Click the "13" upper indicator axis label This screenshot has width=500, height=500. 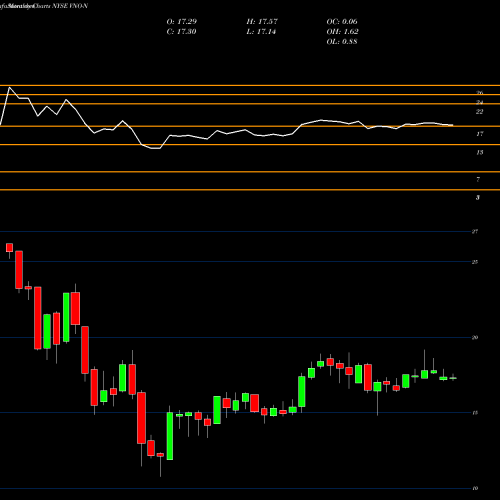pyautogui.click(x=479, y=153)
